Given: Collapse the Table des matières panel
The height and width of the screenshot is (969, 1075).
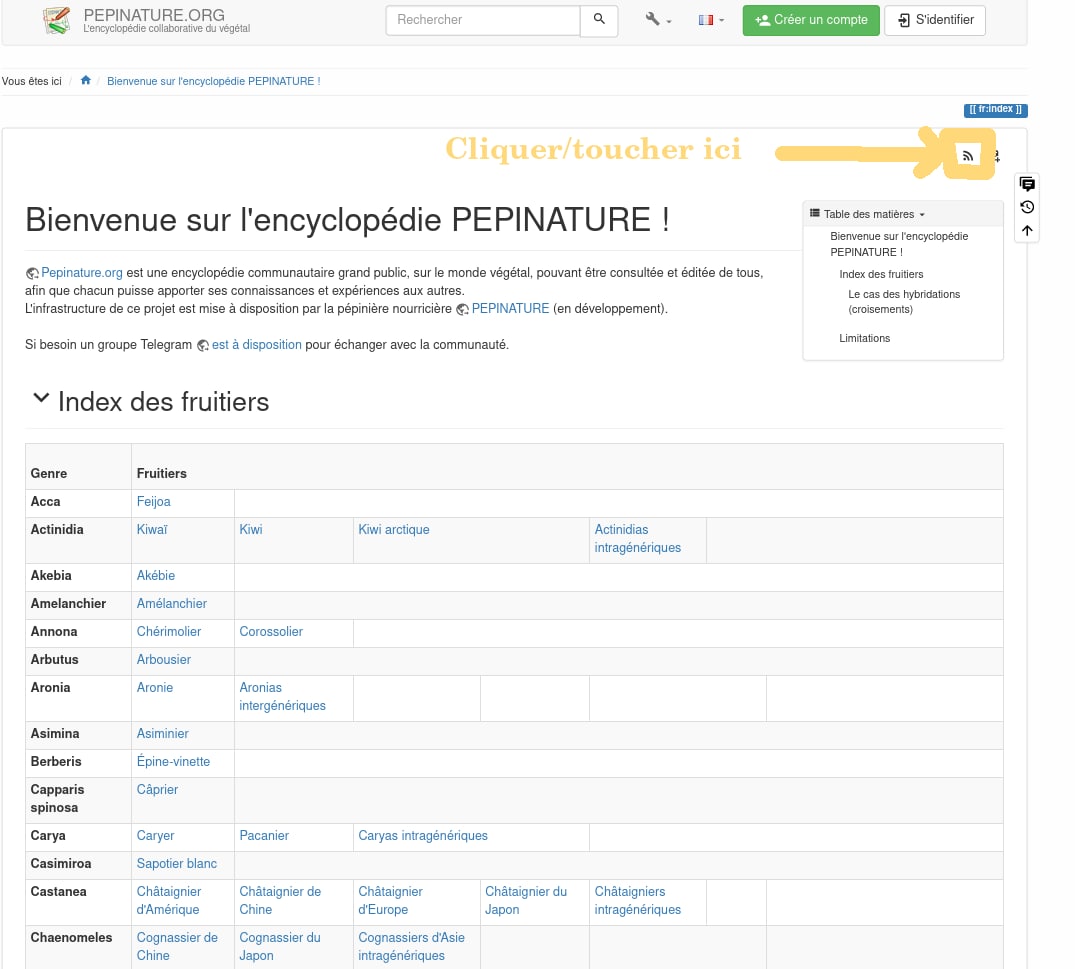Looking at the screenshot, I should point(868,214).
